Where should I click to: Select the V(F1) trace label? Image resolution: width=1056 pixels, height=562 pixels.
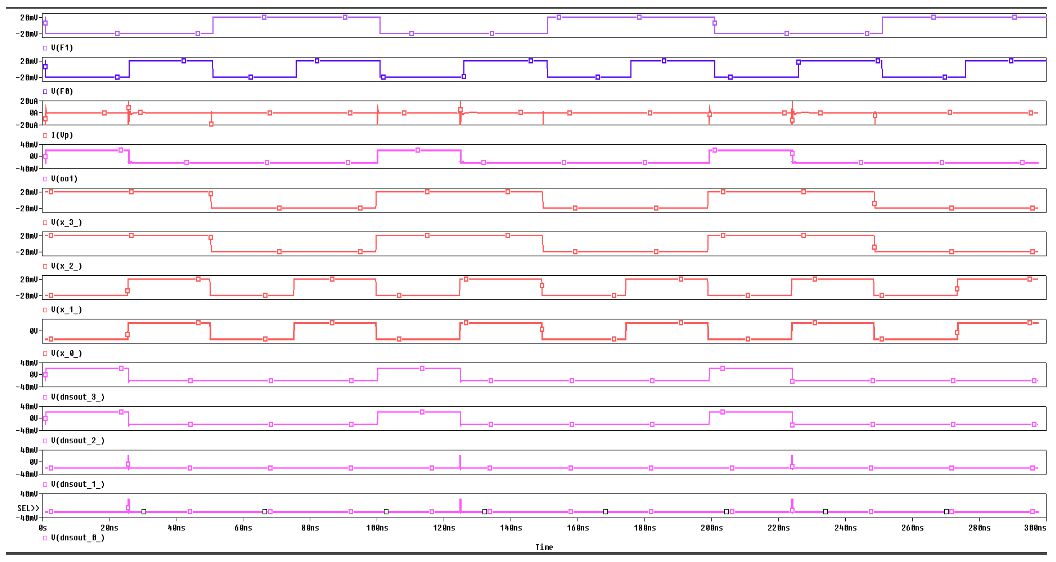pyautogui.click(x=62, y=48)
